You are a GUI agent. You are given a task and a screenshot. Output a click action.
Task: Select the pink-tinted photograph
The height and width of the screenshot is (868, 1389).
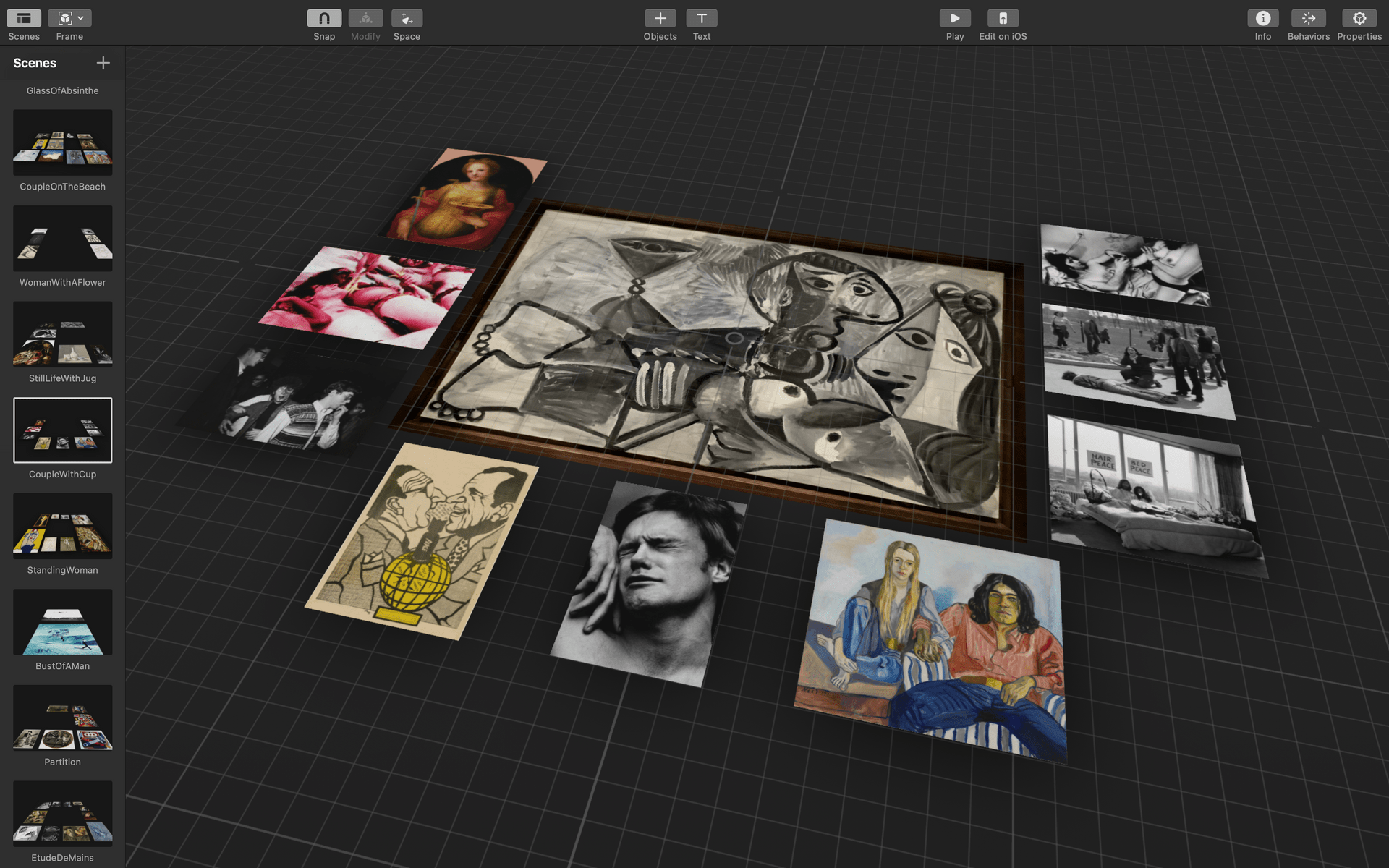click(368, 298)
